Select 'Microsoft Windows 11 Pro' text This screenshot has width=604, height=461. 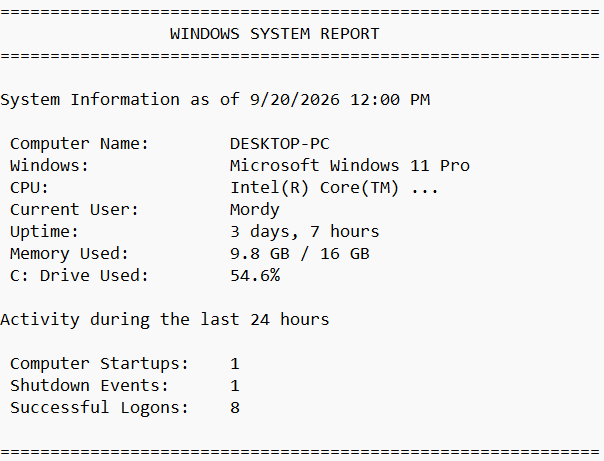click(350, 166)
